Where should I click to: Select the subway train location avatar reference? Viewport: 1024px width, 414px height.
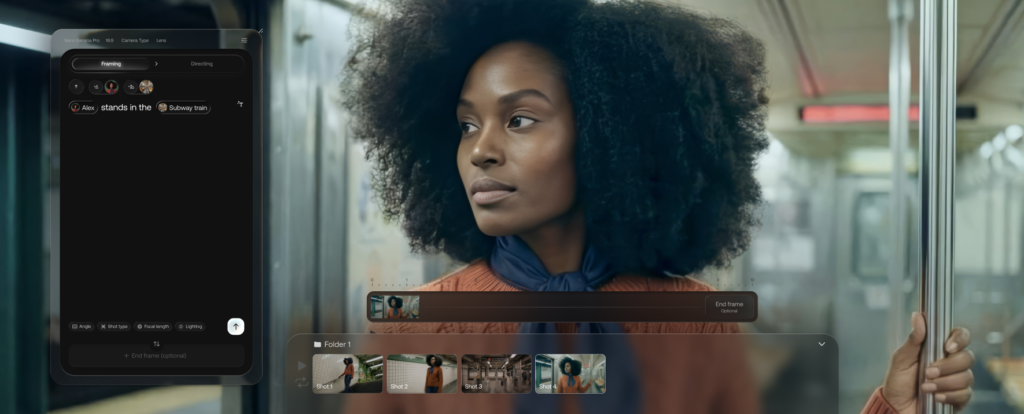tap(146, 87)
